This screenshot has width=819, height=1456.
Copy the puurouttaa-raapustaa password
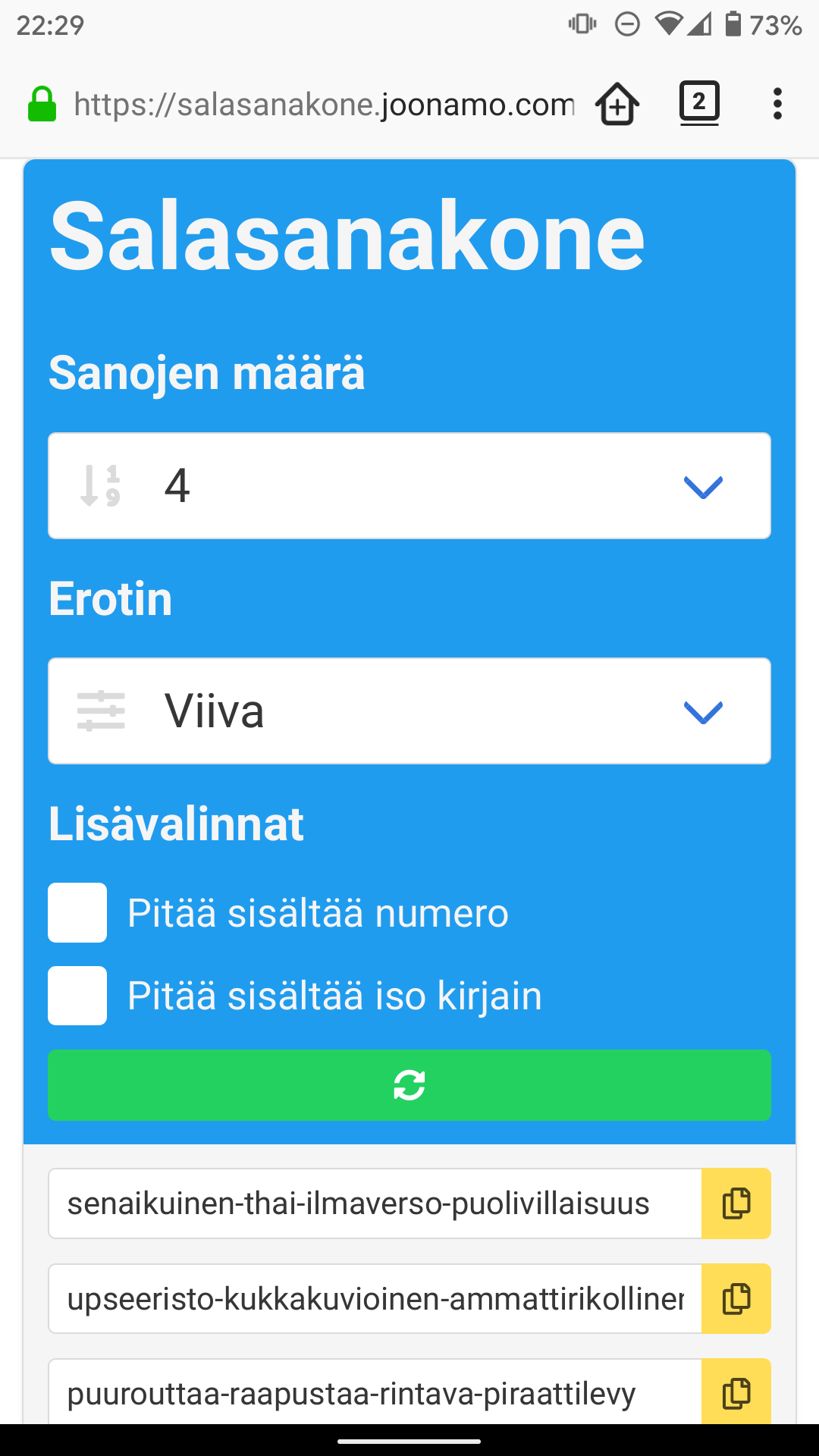(x=736, y=1393)
